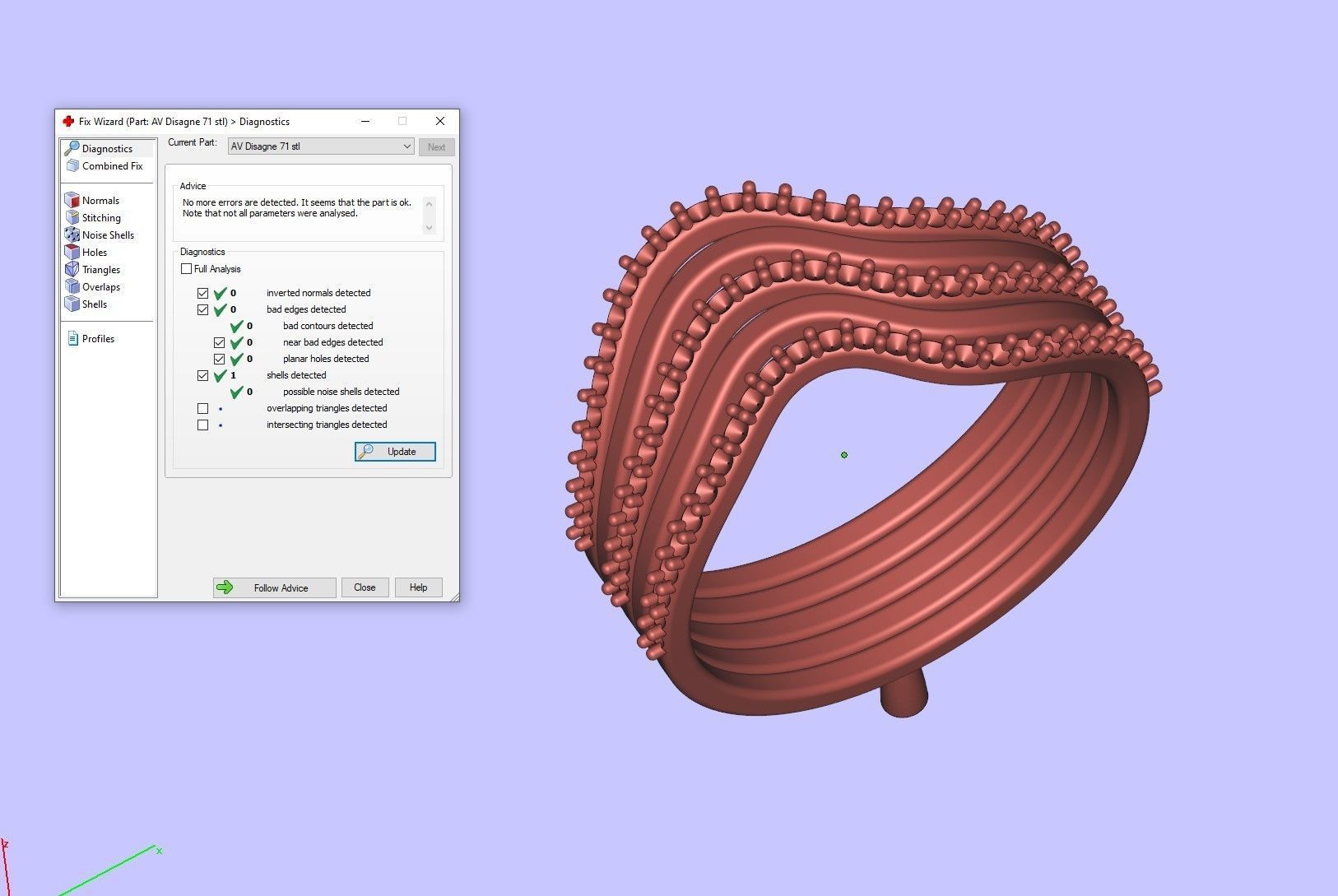Click the Close button
1338x896 pixels.
click(365, 587)
